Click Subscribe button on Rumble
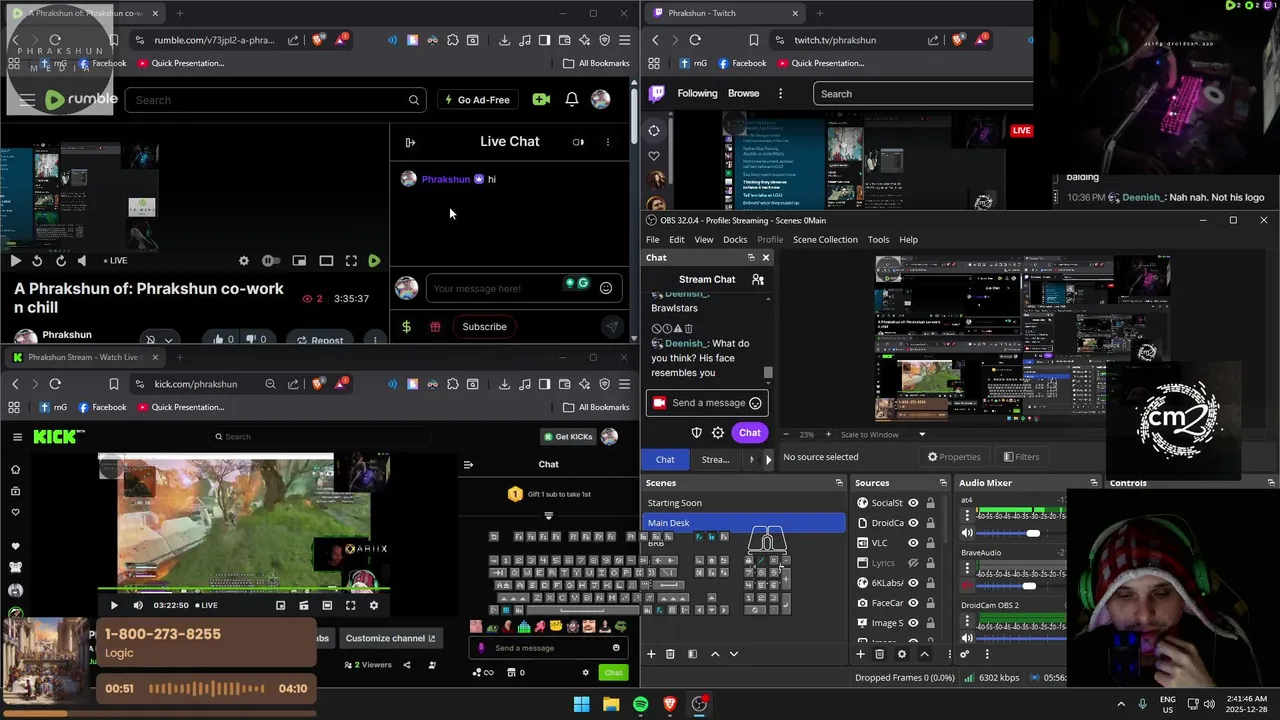Screen dimensions: 1280x720 484,327
